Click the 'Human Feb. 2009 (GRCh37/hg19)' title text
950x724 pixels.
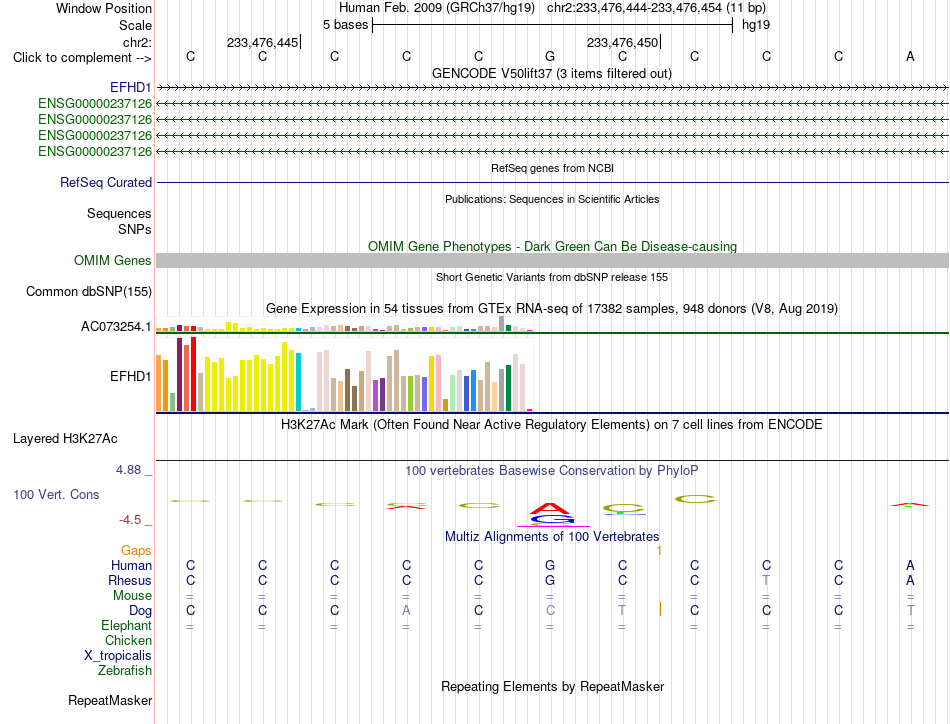pyautogui.click(x=437, y=8)
